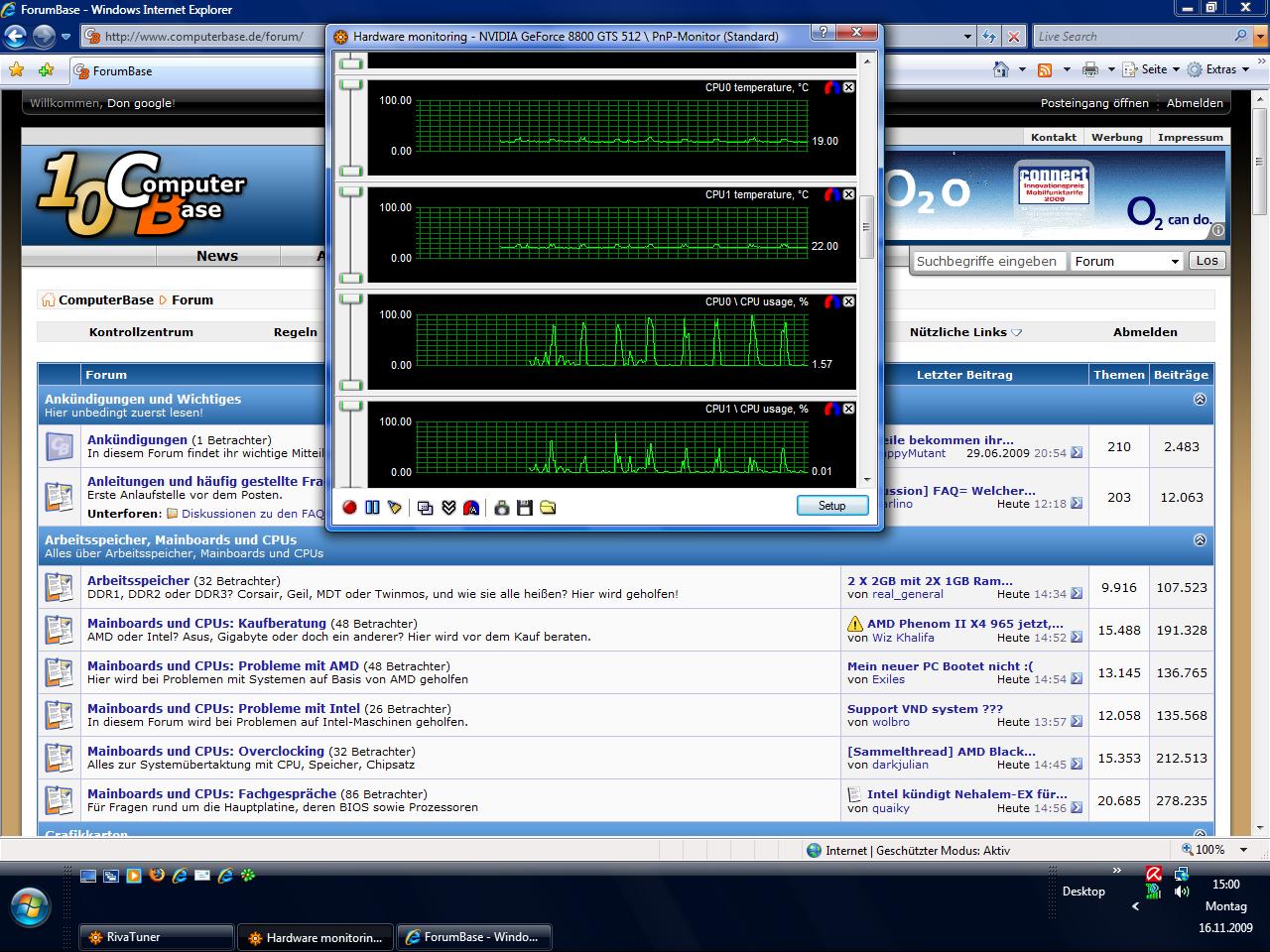Close the CPU0 temperature graph

click(x=848, y=87)
